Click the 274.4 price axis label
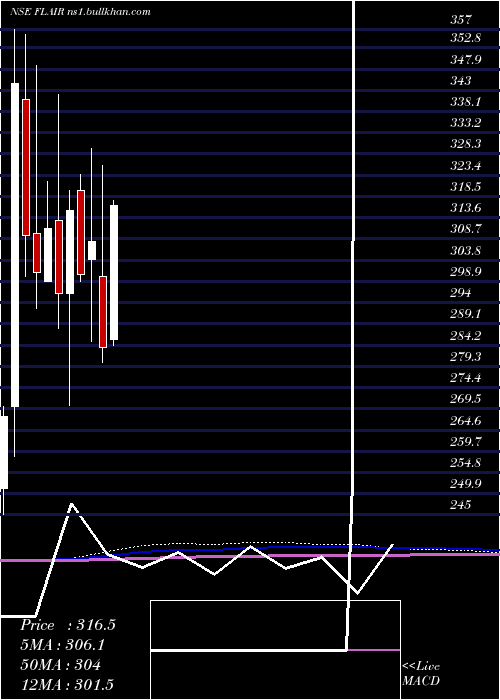Viewport: 500px width, 700px height. 465,378
